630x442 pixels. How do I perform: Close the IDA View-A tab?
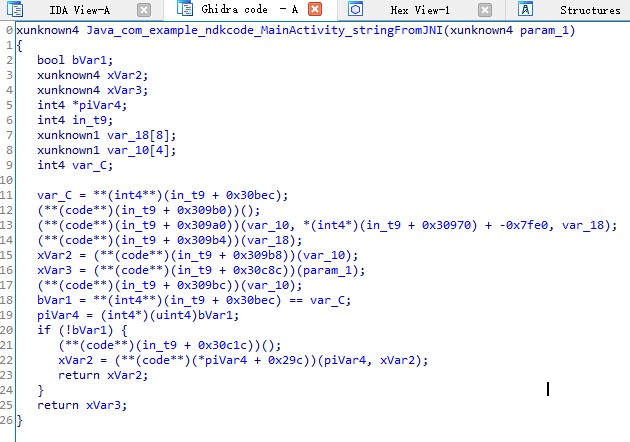(144, 10)
